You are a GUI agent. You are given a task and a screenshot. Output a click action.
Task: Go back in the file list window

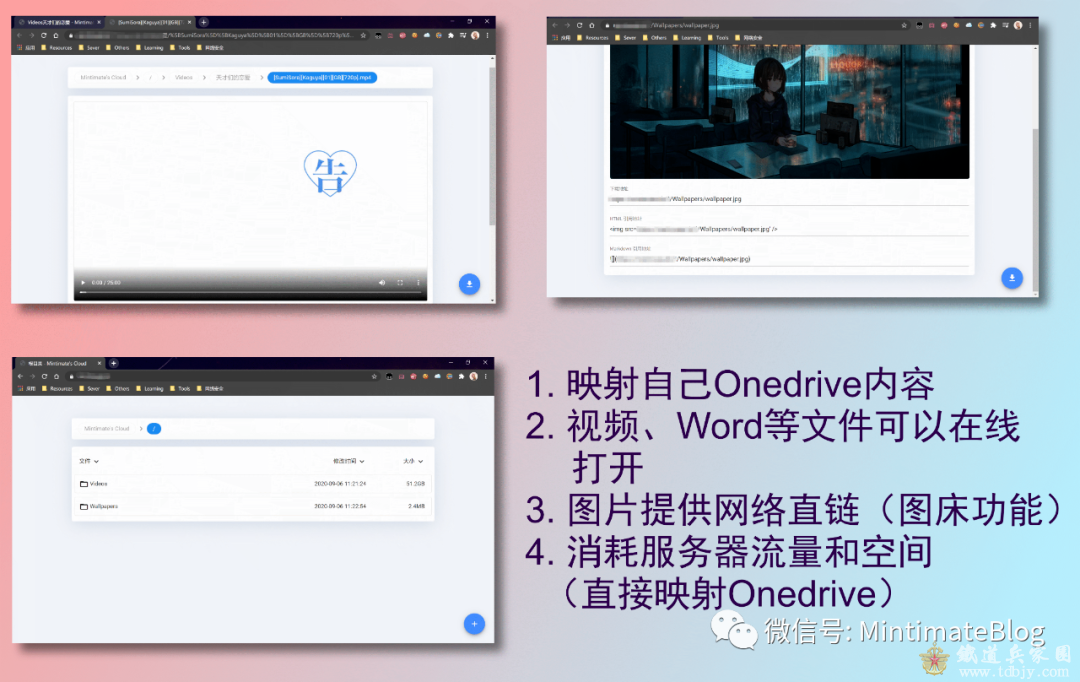tap(21, 376)
